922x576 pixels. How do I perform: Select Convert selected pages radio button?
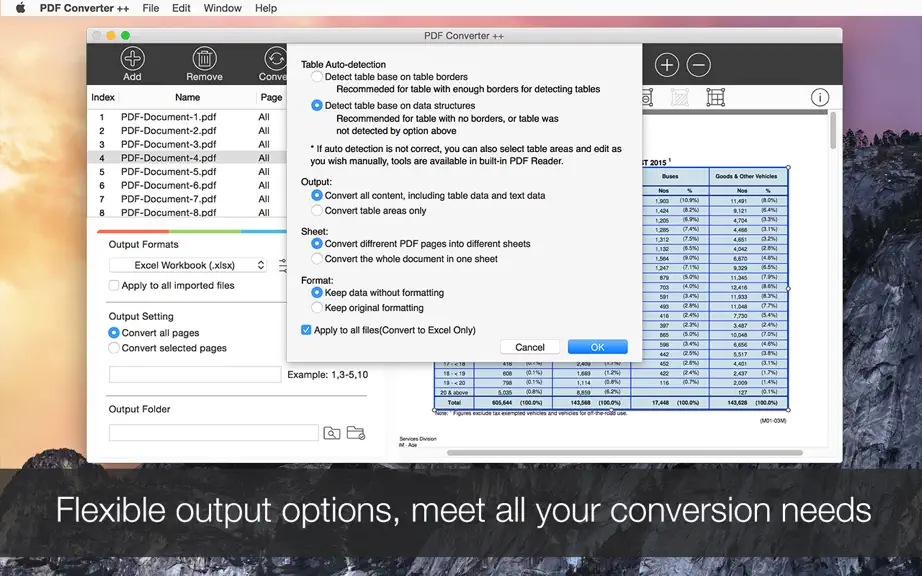114,348
